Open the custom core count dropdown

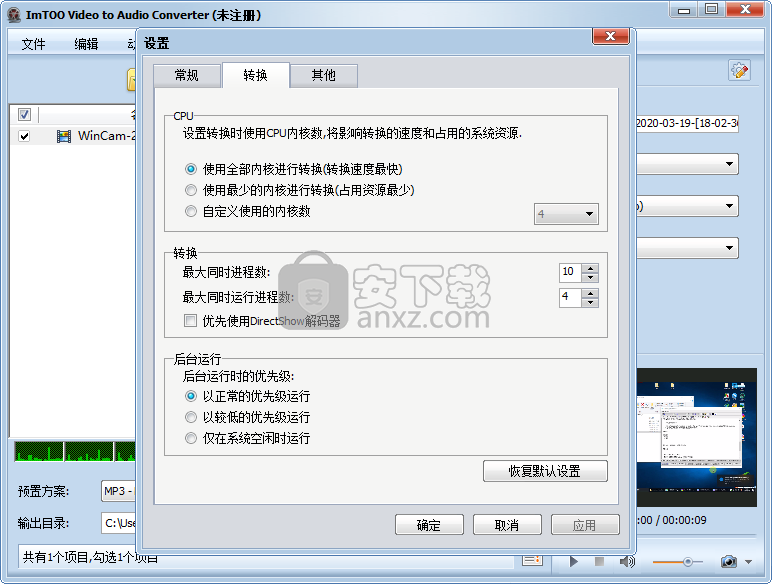click(566, 214)
